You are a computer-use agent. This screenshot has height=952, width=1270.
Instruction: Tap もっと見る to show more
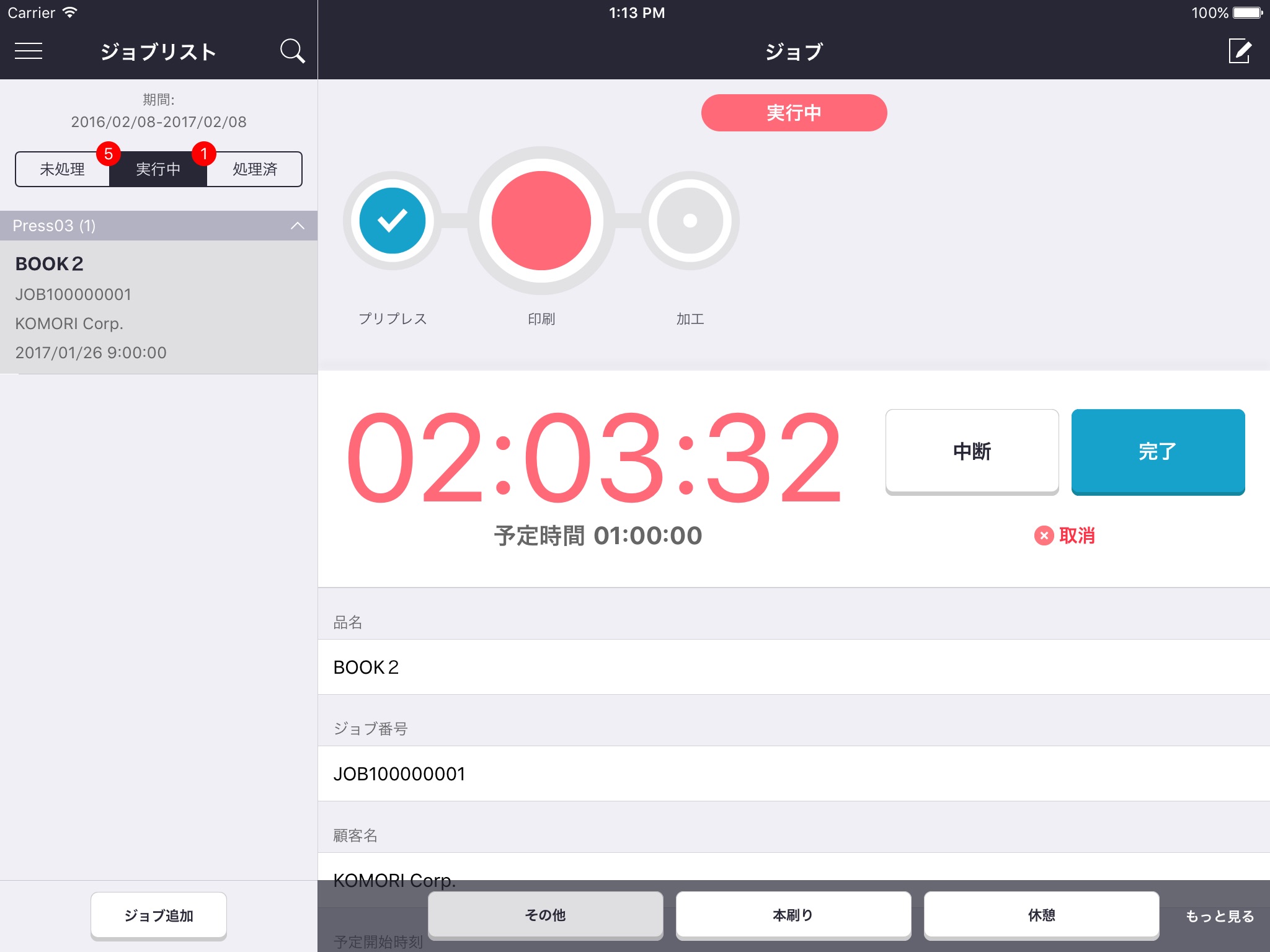pos(1220,916)
